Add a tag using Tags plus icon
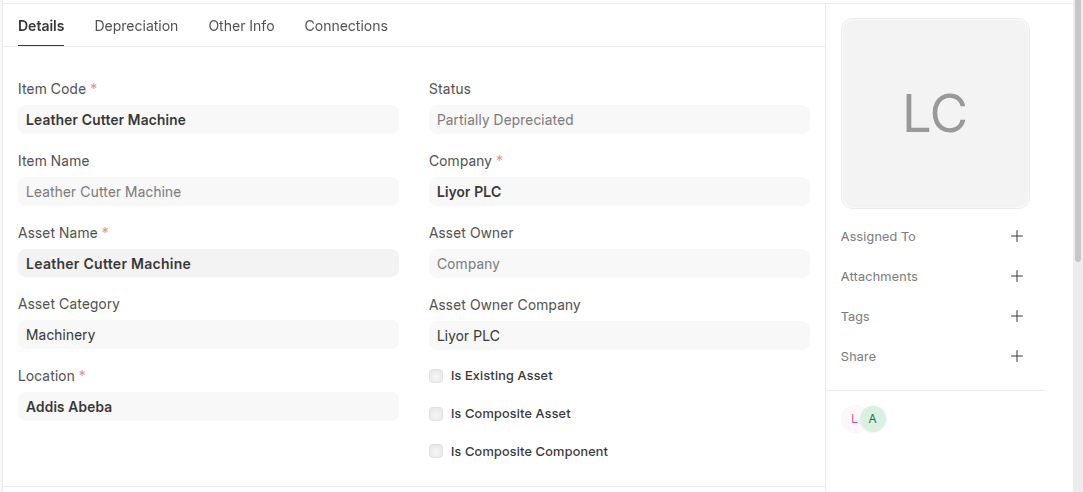1083x492 pixels. coord(1017,317)
